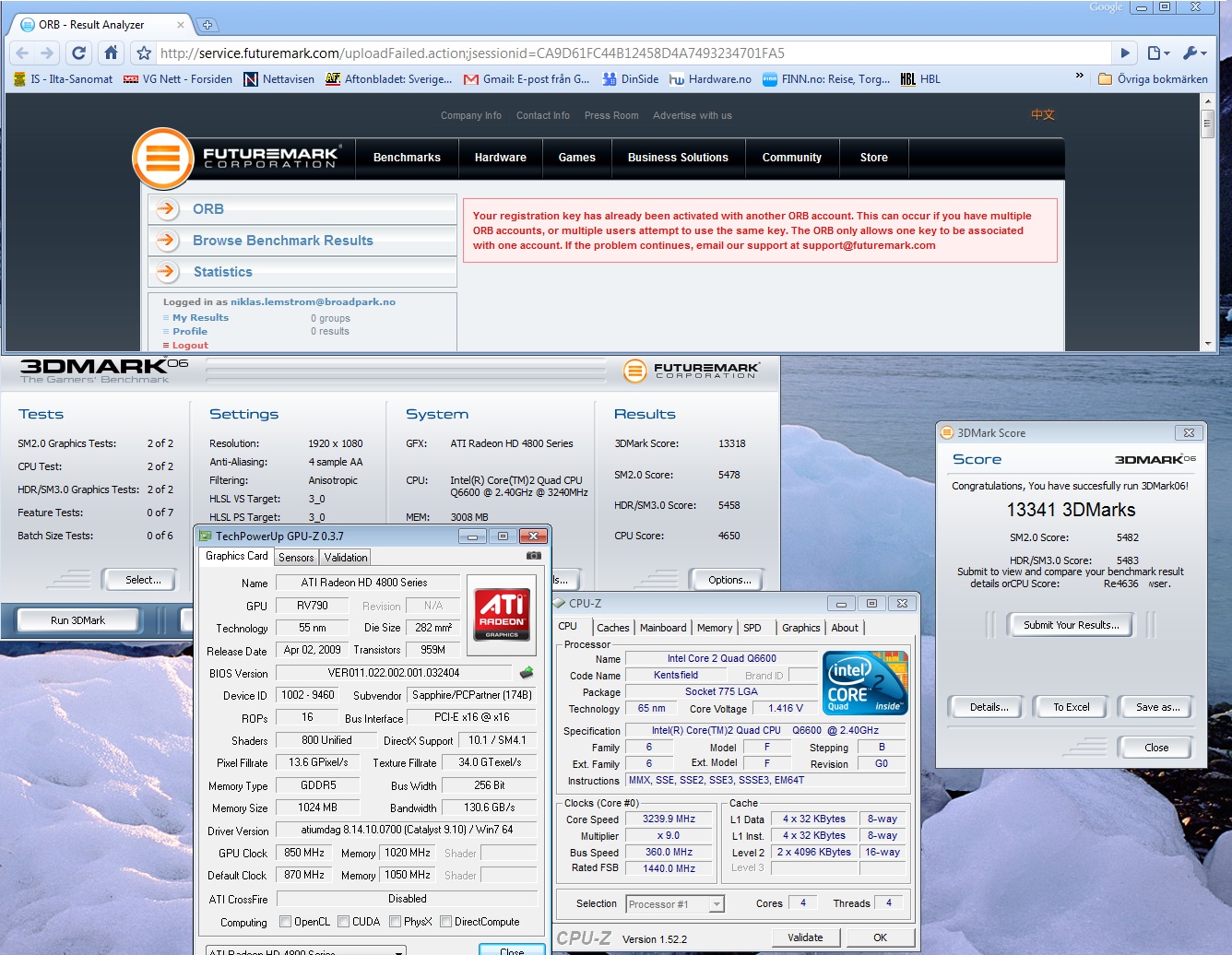The height and width of the screenshot is (955, 1232).
Task: Toggle the CUDA checkbox
Action: [x=343, y=922]
